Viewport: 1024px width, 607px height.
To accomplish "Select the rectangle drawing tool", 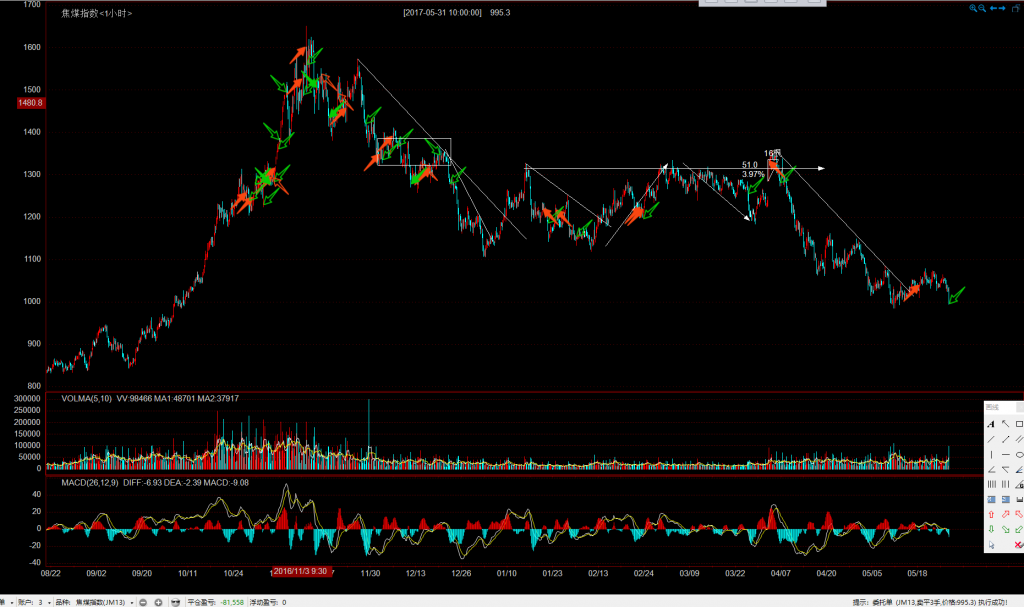I will [1018, 424].
